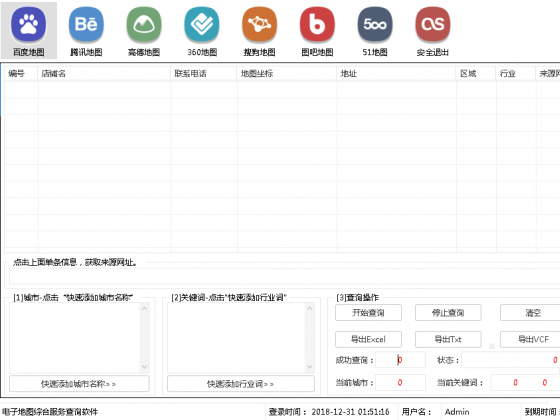
Task: Click the 当前城市 value field
Action: pos(400,382)
